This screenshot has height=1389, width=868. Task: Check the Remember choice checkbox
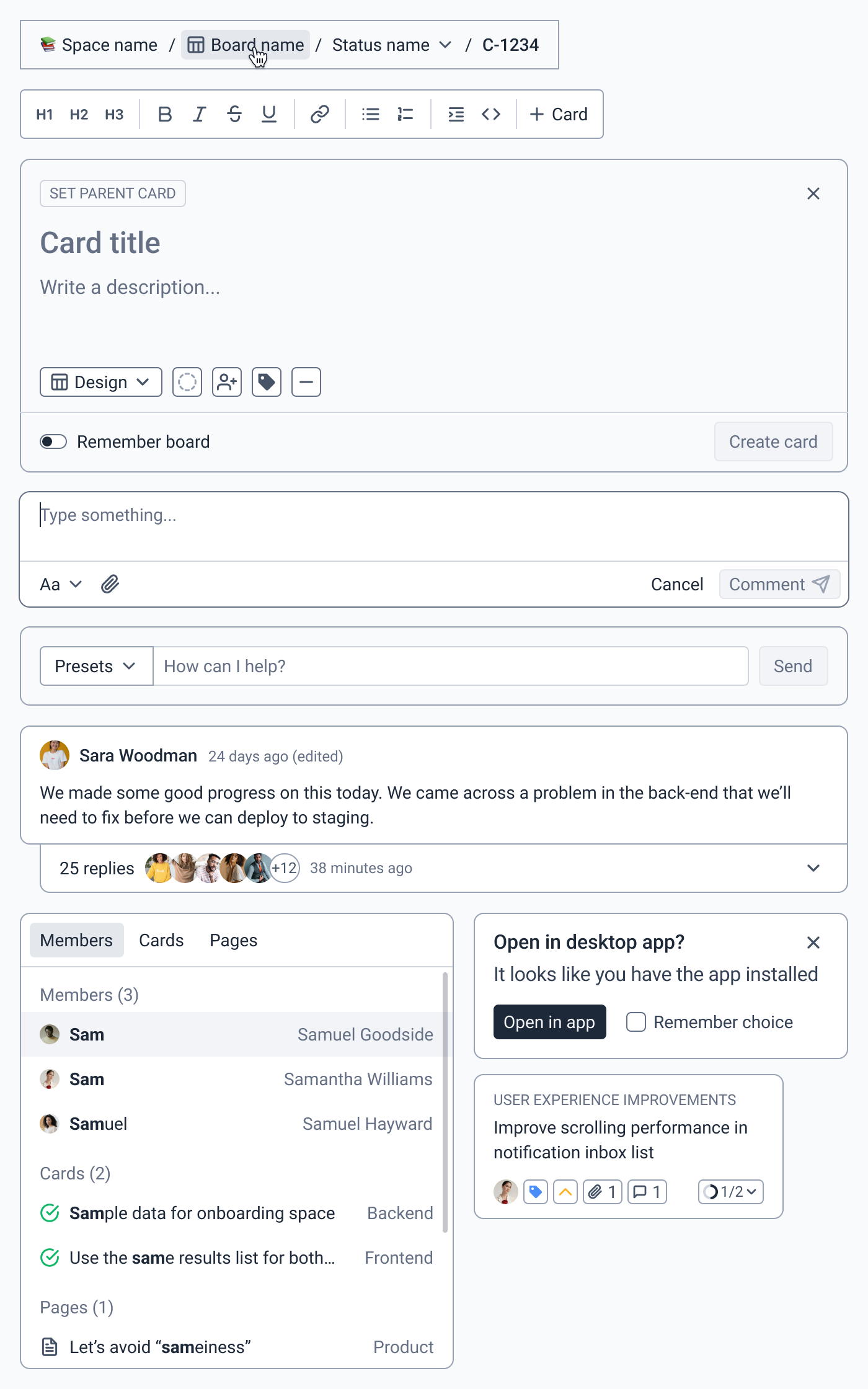point(636,1022)
